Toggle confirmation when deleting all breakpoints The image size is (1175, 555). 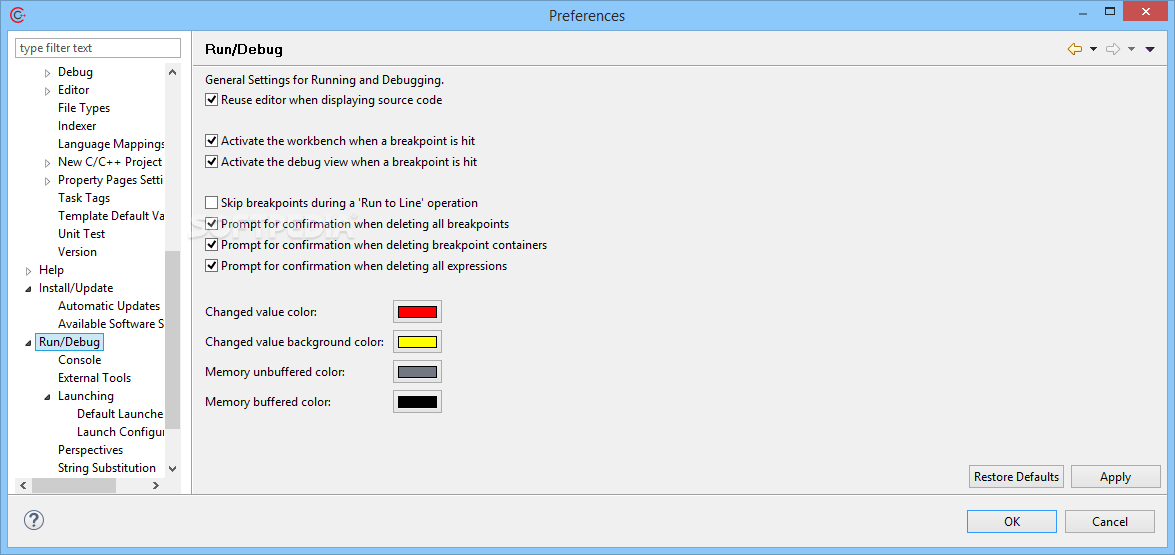coord(211,224)
